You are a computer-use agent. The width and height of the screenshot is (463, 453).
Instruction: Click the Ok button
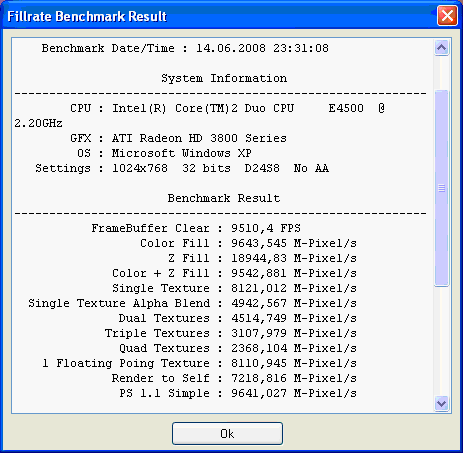point(227,433)
